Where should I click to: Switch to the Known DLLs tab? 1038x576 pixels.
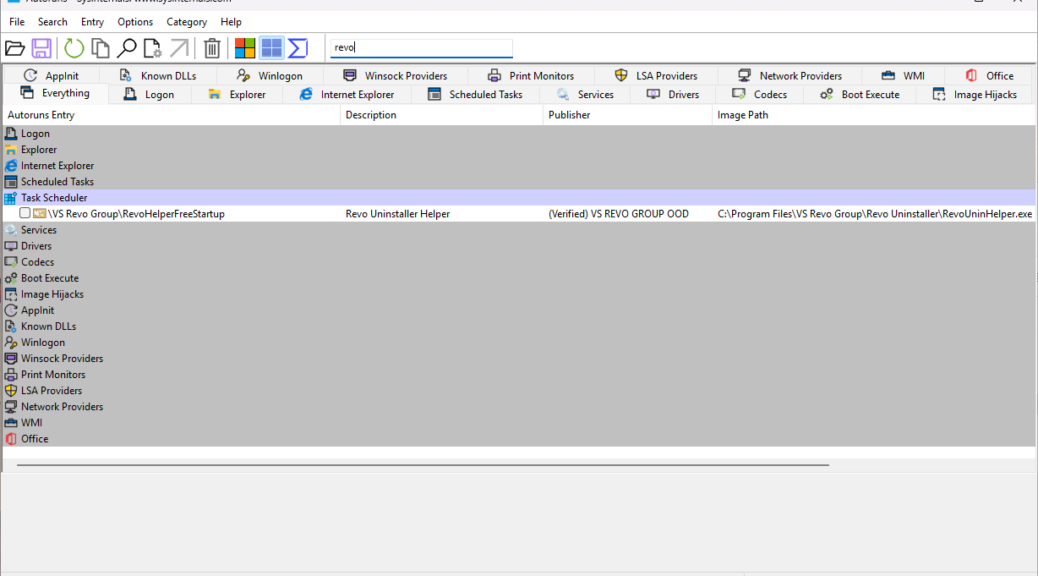[158, 75]
